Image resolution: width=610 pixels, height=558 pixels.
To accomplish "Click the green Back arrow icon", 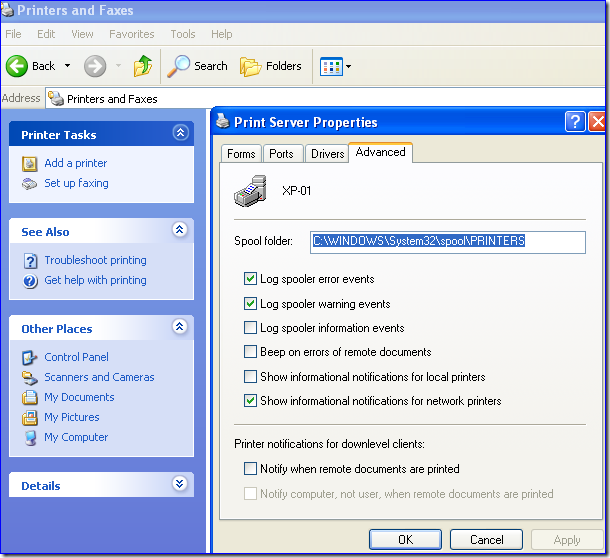I will [x=17, y=66].
